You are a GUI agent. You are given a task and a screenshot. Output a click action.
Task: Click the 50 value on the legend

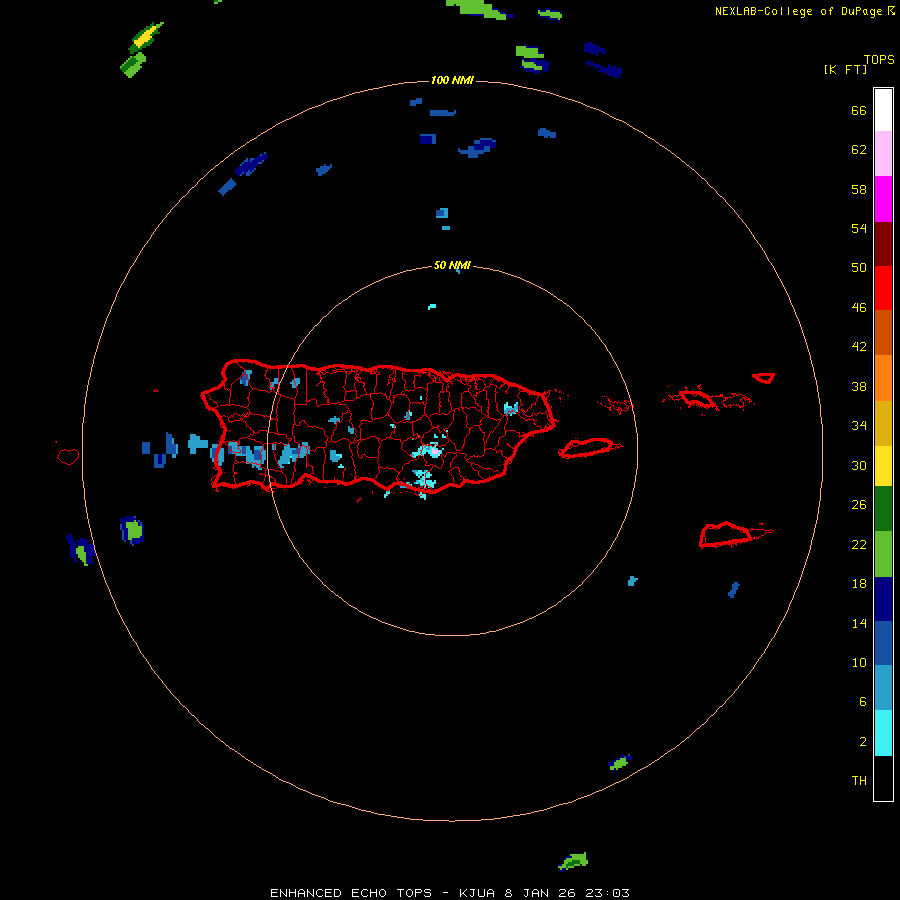pos(859,267)
